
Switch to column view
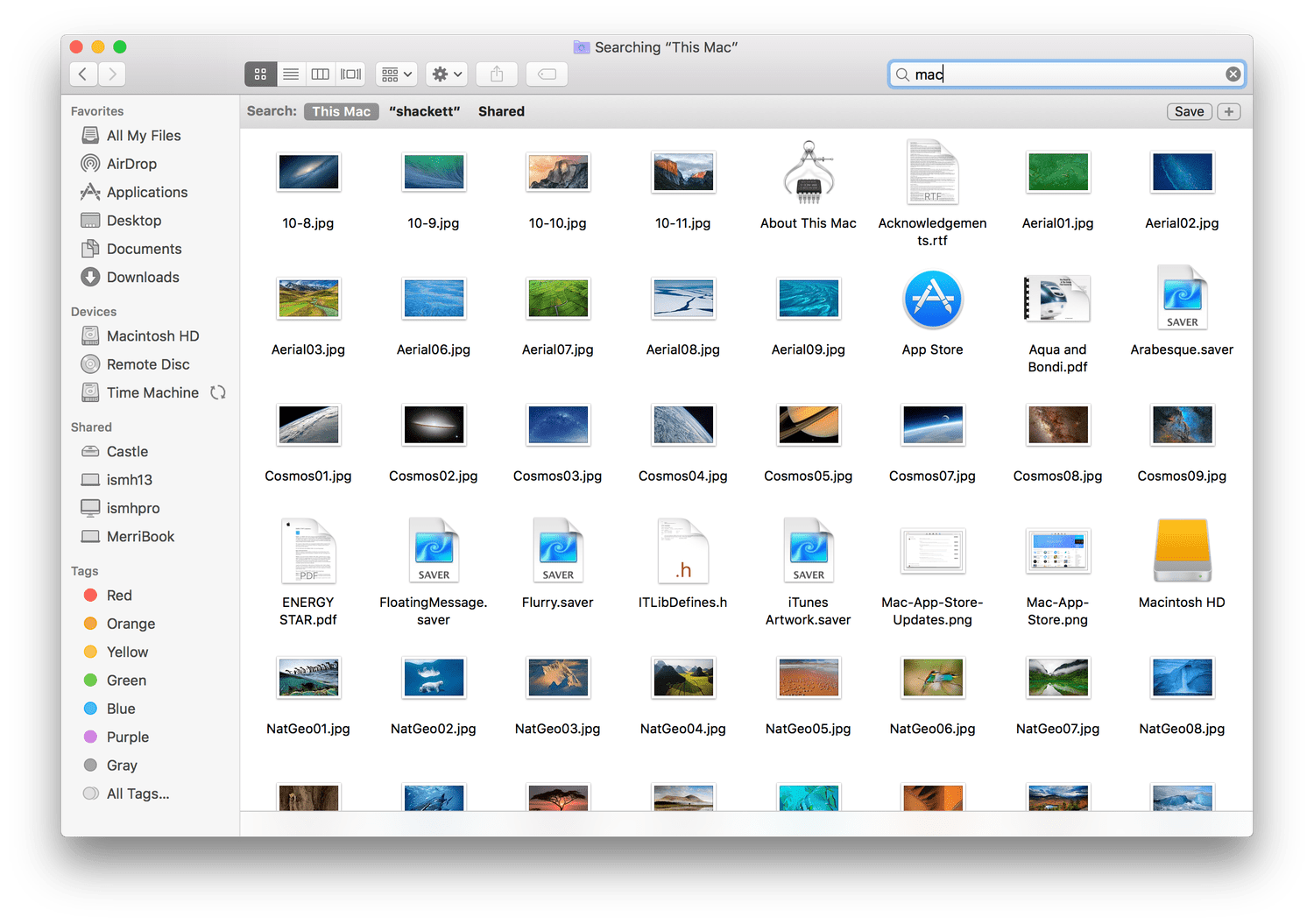click(x=321, y=74)
